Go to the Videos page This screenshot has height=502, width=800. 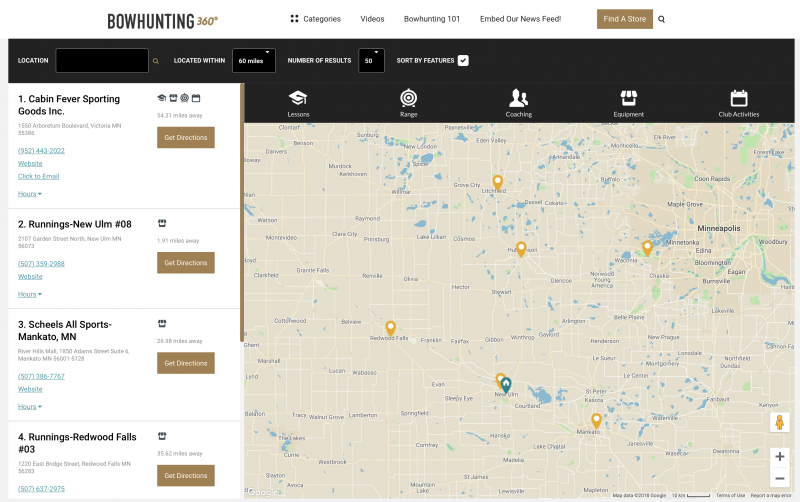tap(372, 19)
